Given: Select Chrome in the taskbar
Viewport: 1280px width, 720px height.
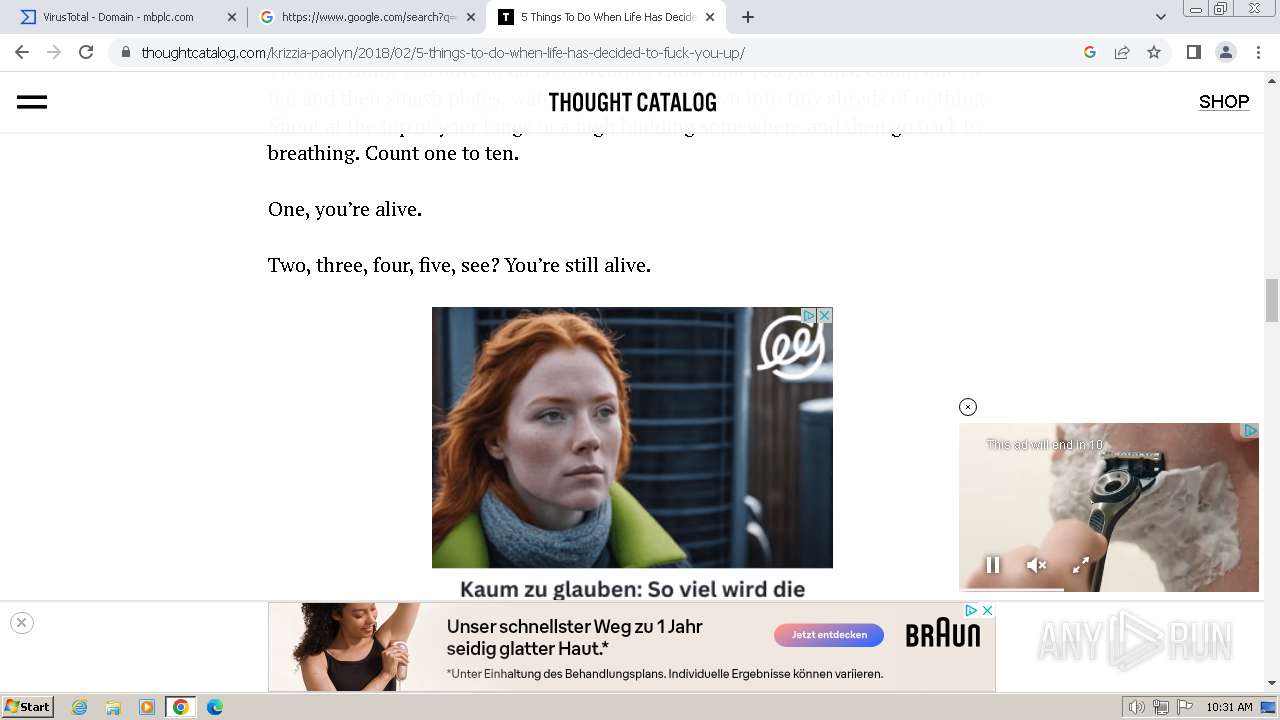Looking at the screenshot, I should coord(181,707).
